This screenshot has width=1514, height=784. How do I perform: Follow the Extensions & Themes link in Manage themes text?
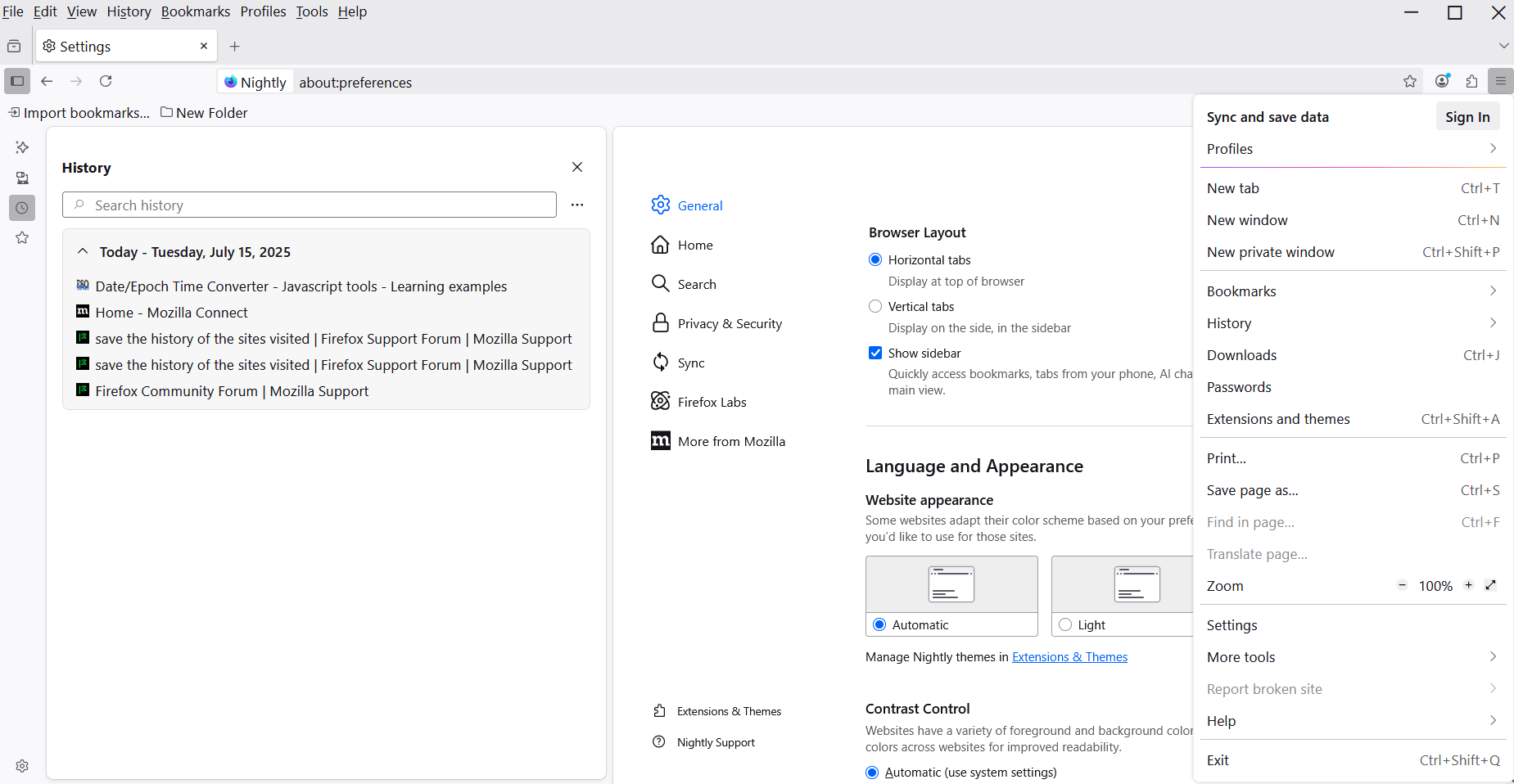click(x=1069, y=657)
